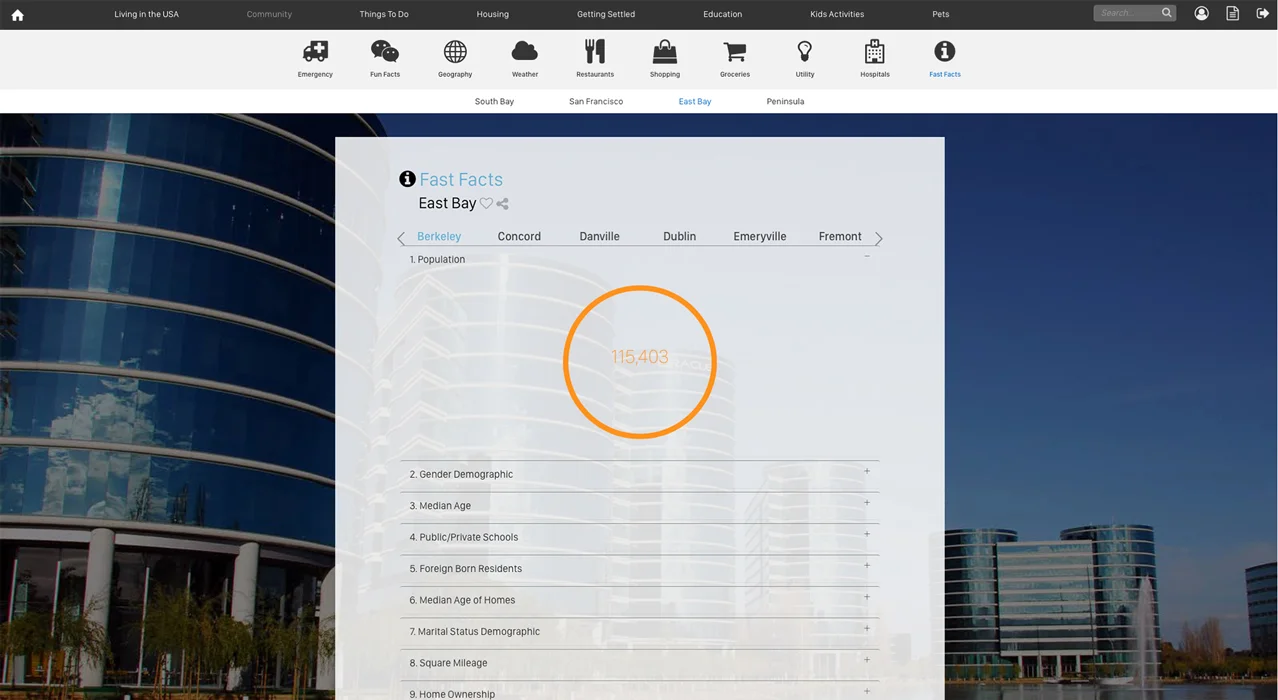The height and width of the screenshot is (700, 1278).
Task: Favorite East Bay with the heart icon
Action: click(x=486, y=203)
